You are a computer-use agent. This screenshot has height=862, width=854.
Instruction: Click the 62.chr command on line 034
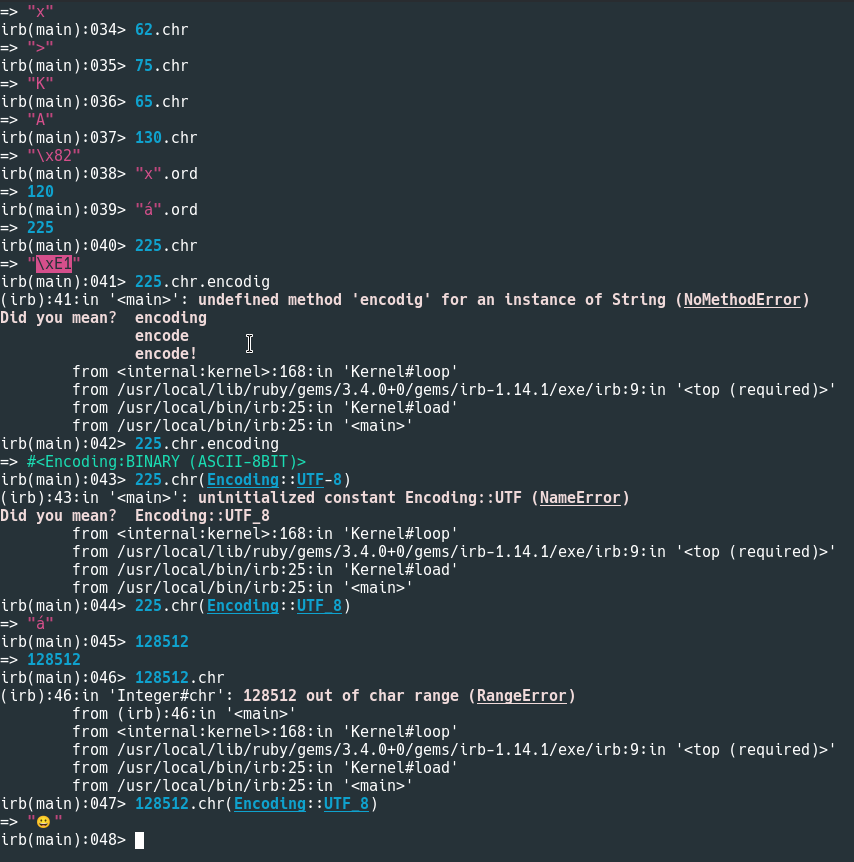pyautogui.click(x=162, y=30)
